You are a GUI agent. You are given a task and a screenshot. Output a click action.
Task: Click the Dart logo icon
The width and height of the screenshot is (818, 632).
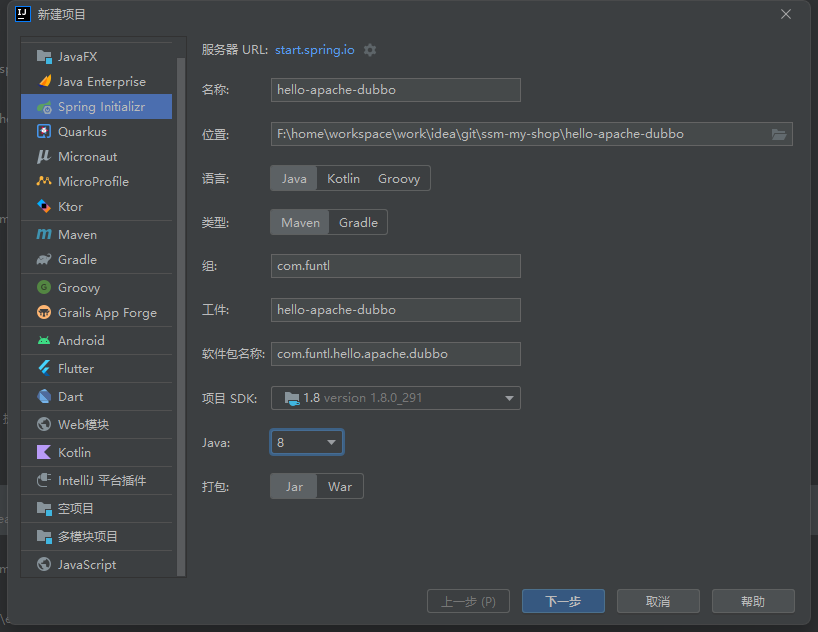click(44, 396)
